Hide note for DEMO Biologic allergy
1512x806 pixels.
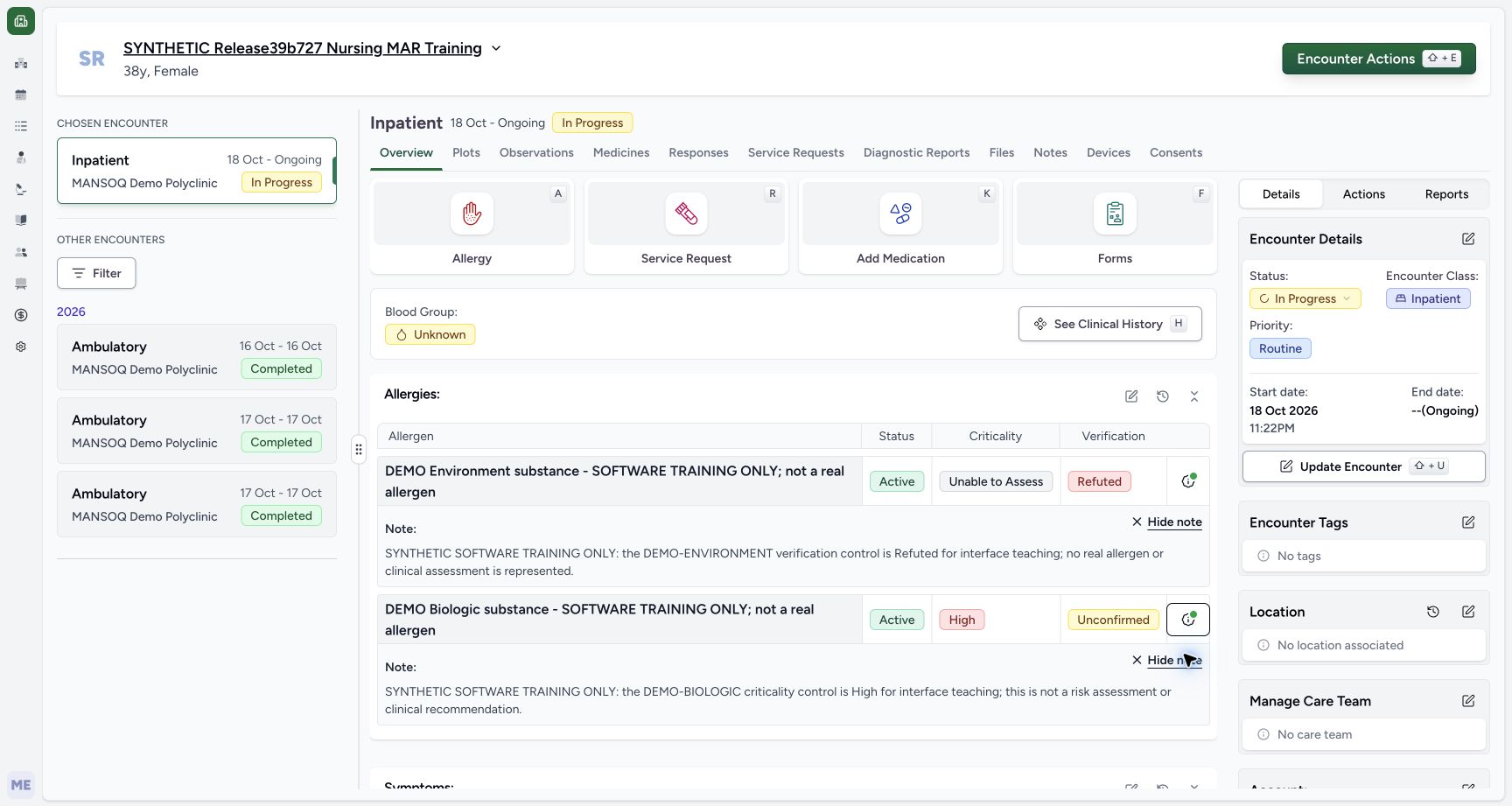pos(1167,660)
